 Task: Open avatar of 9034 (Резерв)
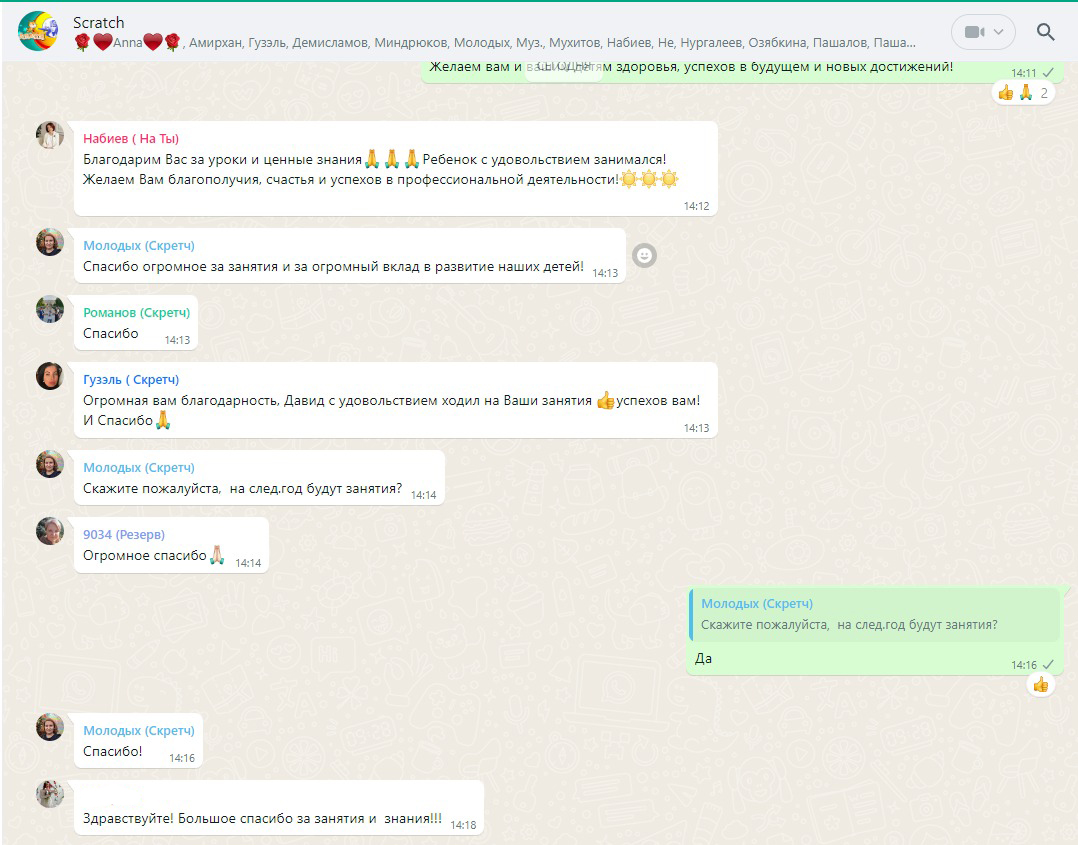[x=50, y=531]
